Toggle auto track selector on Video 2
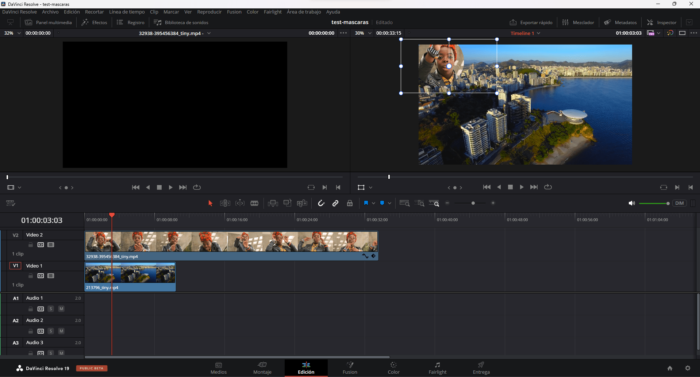Viewport: 700px width, 377px height. [x=41, y=245]
